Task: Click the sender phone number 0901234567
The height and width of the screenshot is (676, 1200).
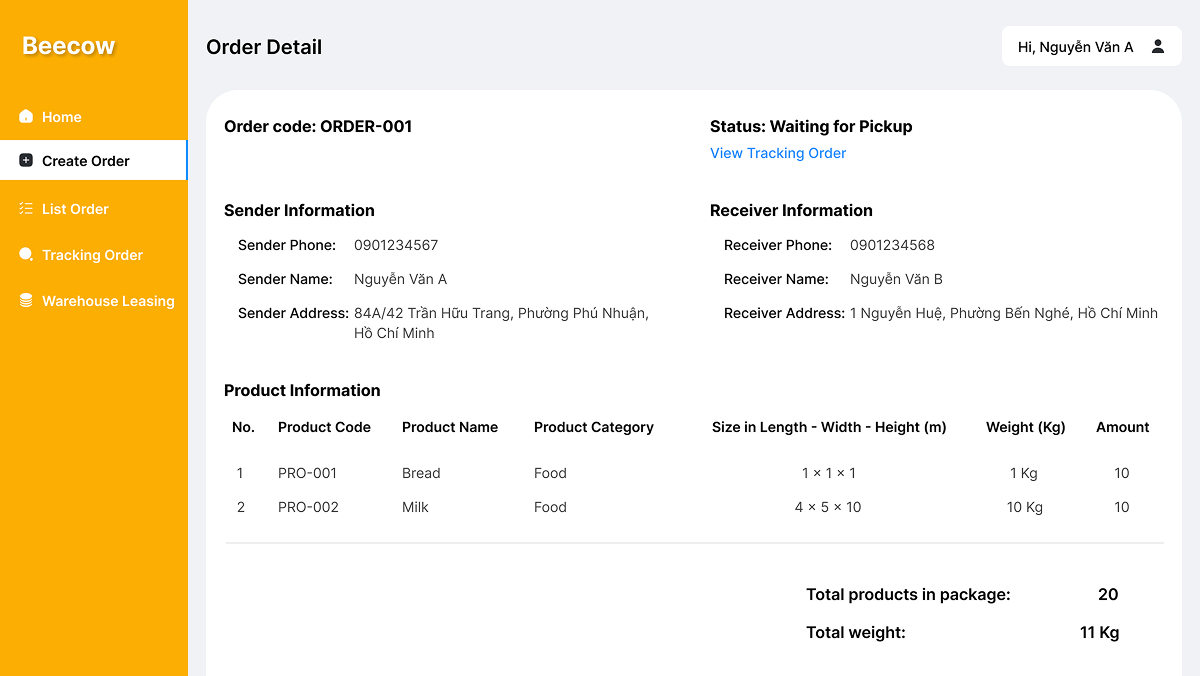Action: 396,245
